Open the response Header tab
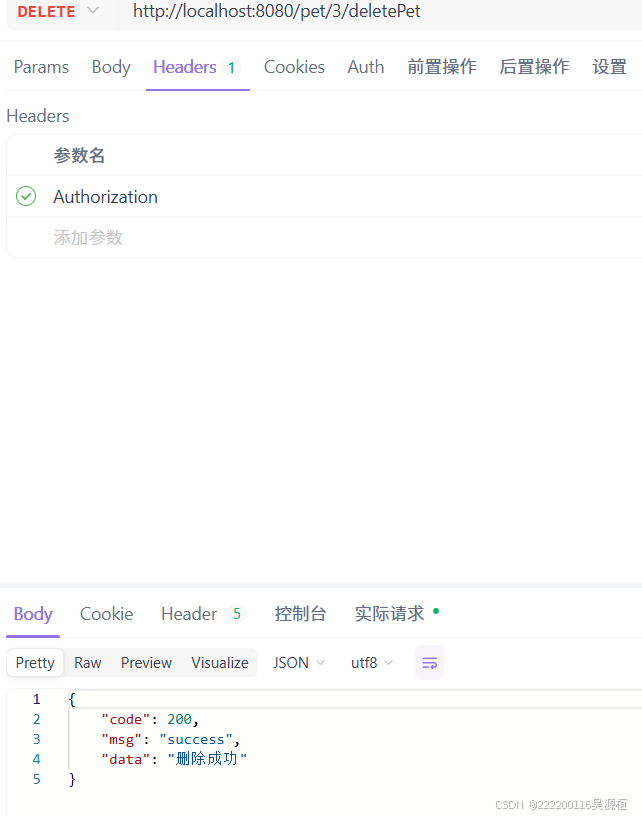The height and width of the screenshot is (816, 642). click(203, 614)
